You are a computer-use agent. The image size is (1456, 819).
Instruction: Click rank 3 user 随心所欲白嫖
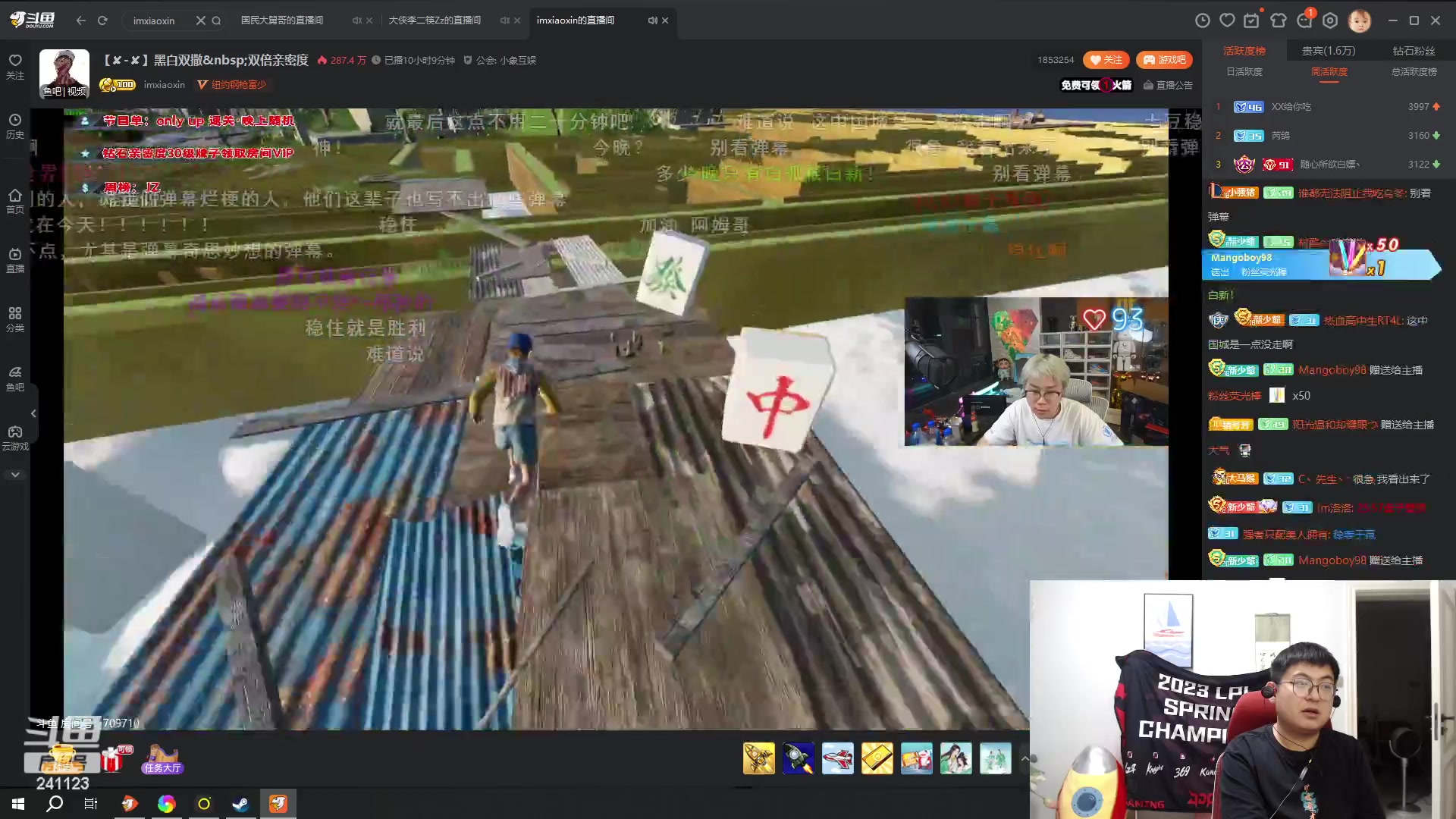click(1329, 165)
